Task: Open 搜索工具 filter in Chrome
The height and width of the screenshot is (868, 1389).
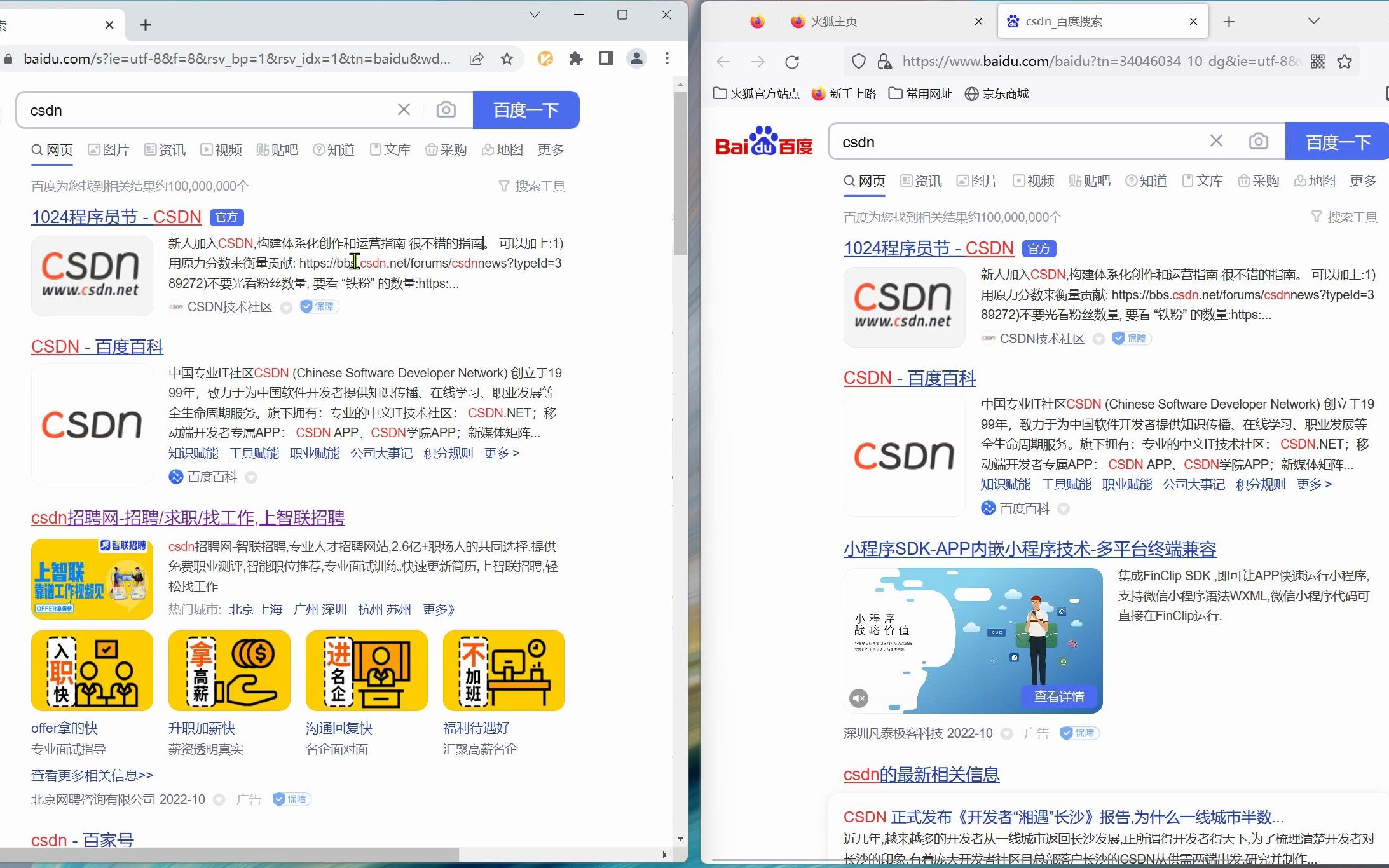Action: click(532, 186)
